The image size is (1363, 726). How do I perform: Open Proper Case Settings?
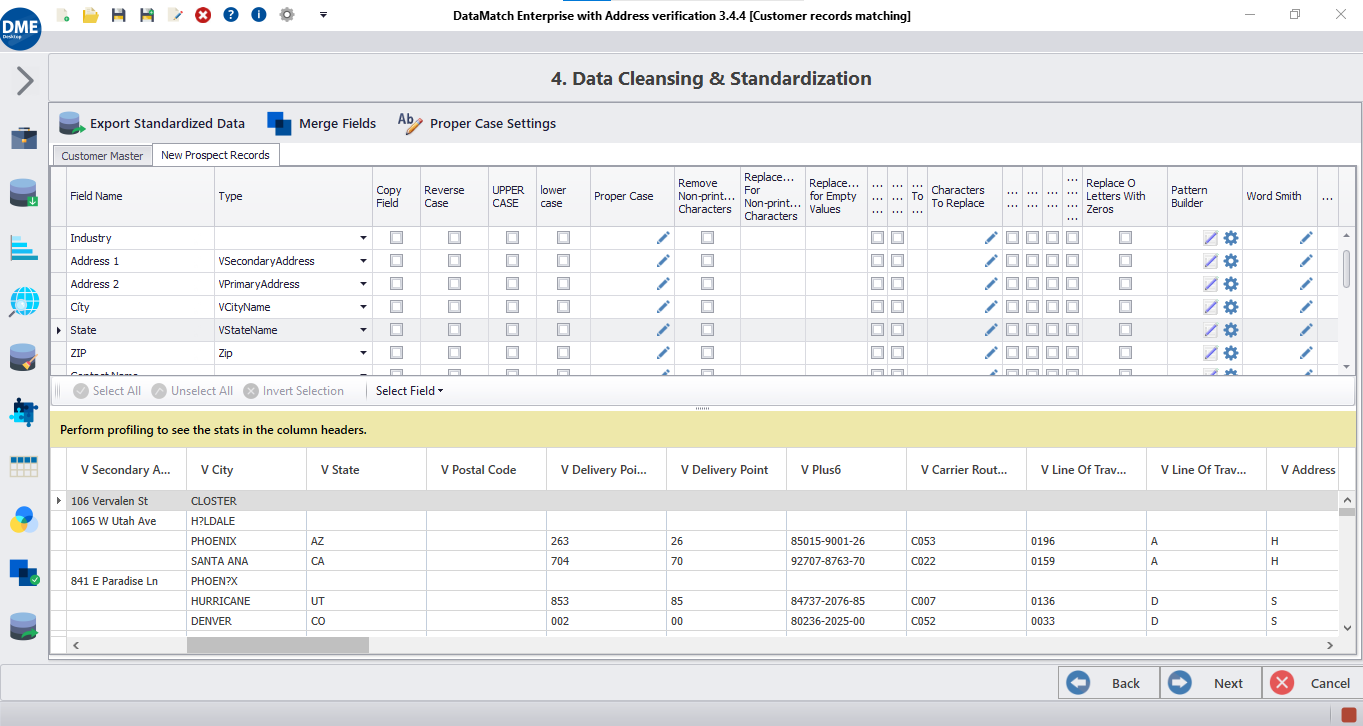(476, 123)
